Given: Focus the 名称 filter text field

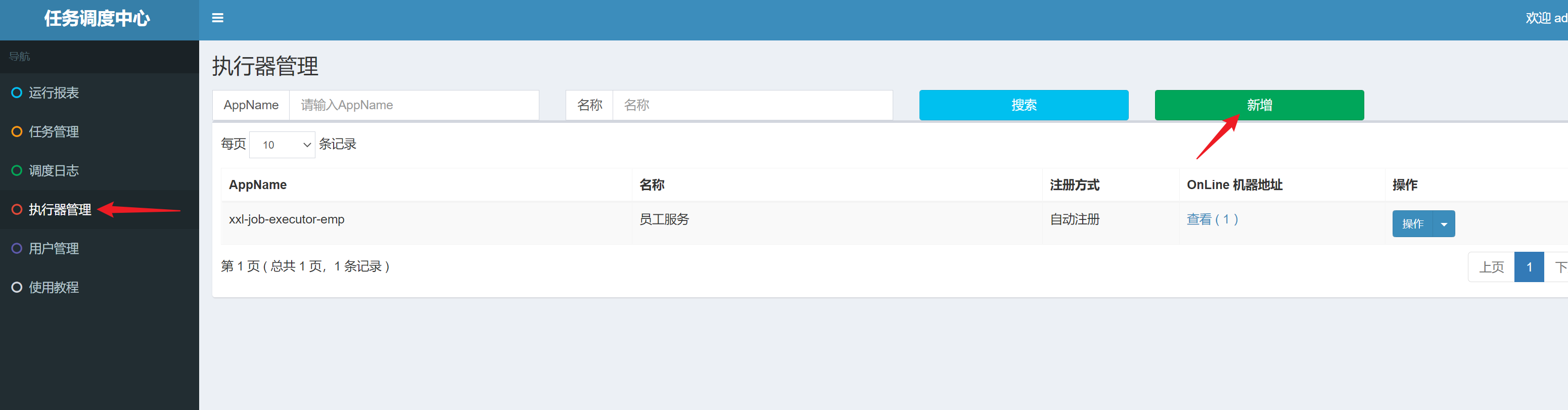Looking at the screenshot, I should 752,105.
